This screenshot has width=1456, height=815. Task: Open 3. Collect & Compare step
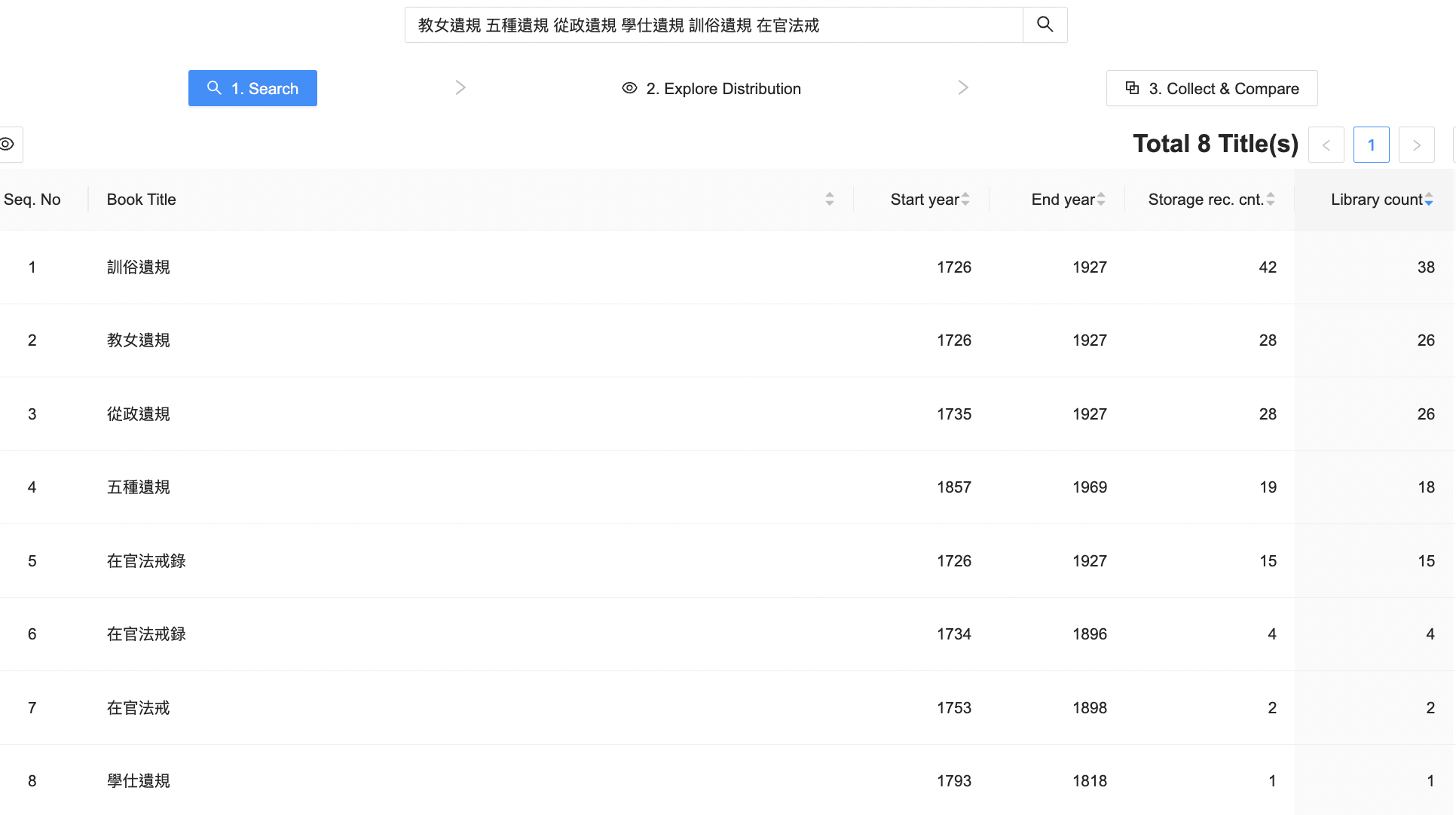pos(1211,88)
